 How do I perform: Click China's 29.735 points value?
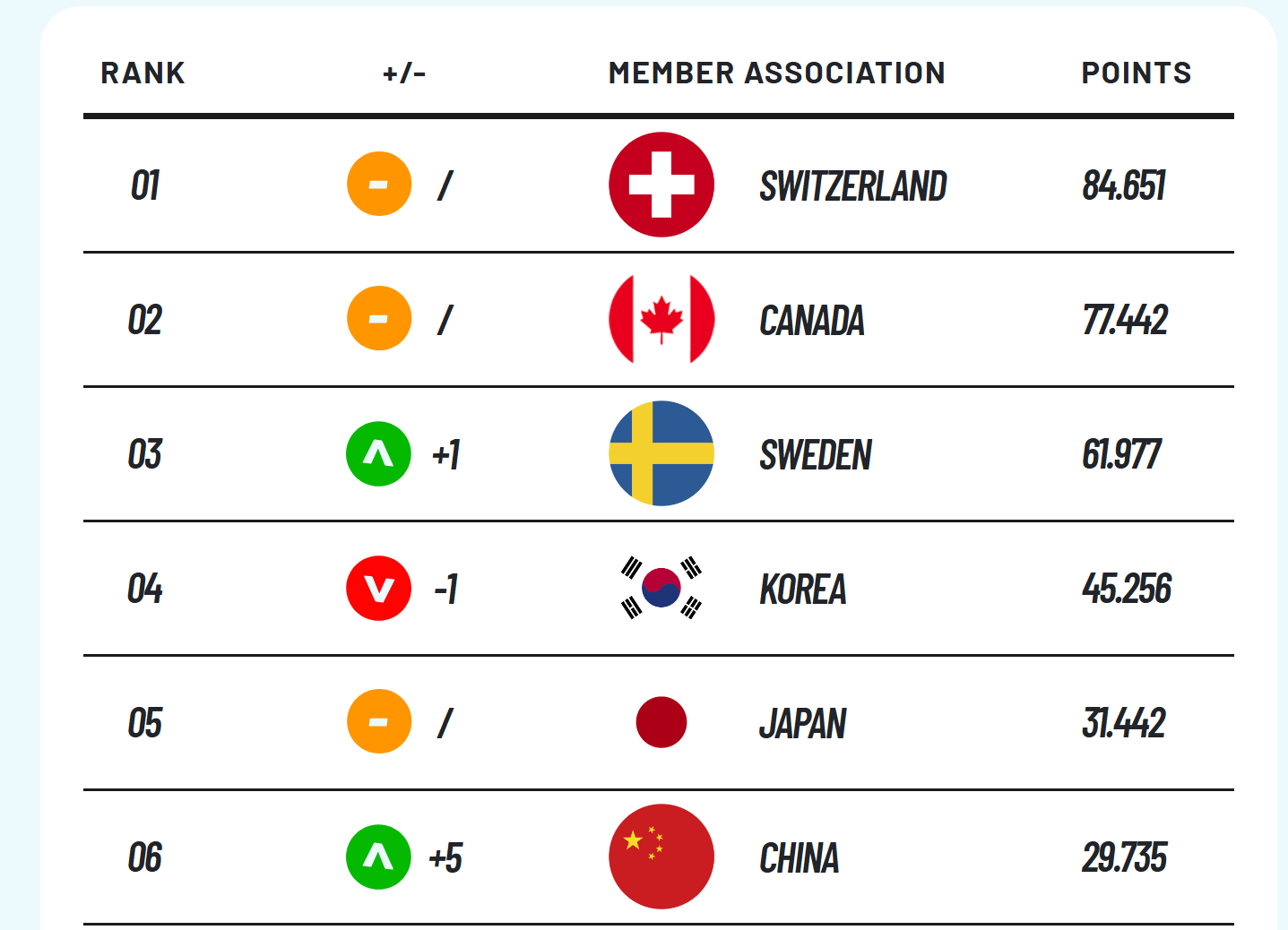pos(1125,857)
